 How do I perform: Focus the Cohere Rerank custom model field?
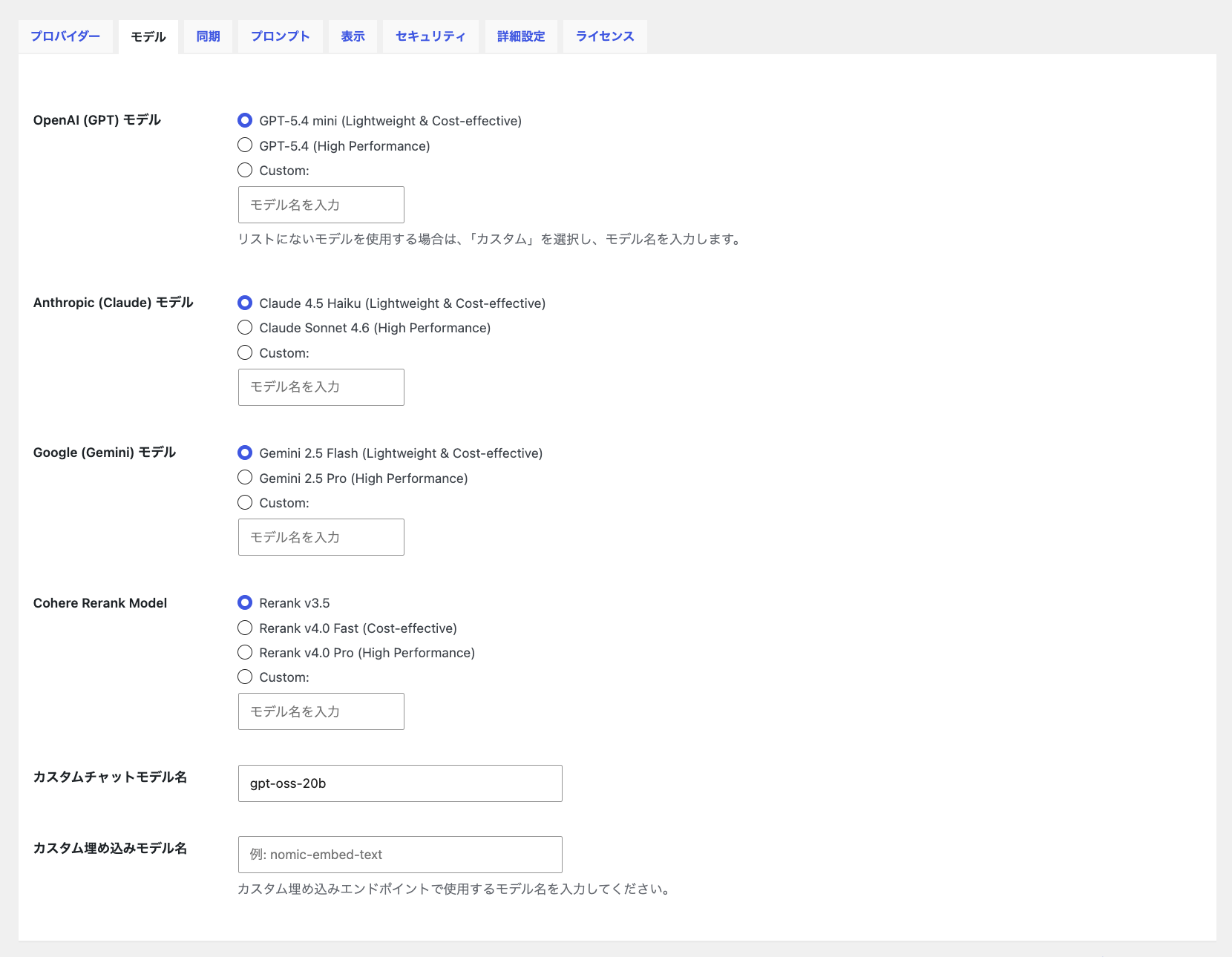321,711
